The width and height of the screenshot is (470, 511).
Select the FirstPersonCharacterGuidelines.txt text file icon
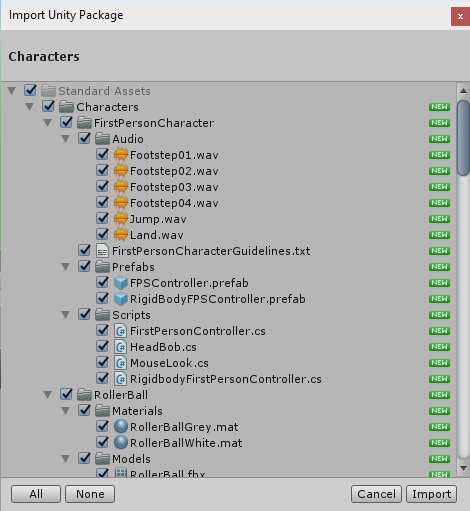pos(102,251)
